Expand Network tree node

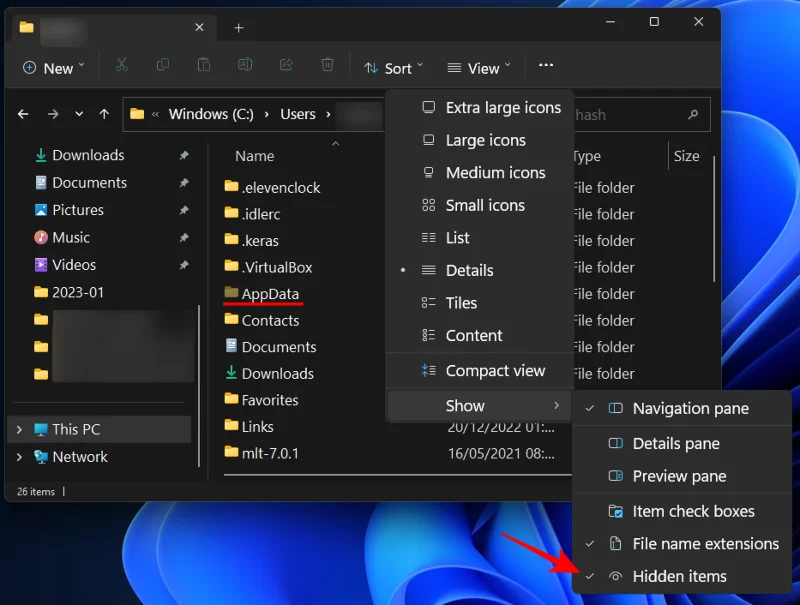[19, 457]
